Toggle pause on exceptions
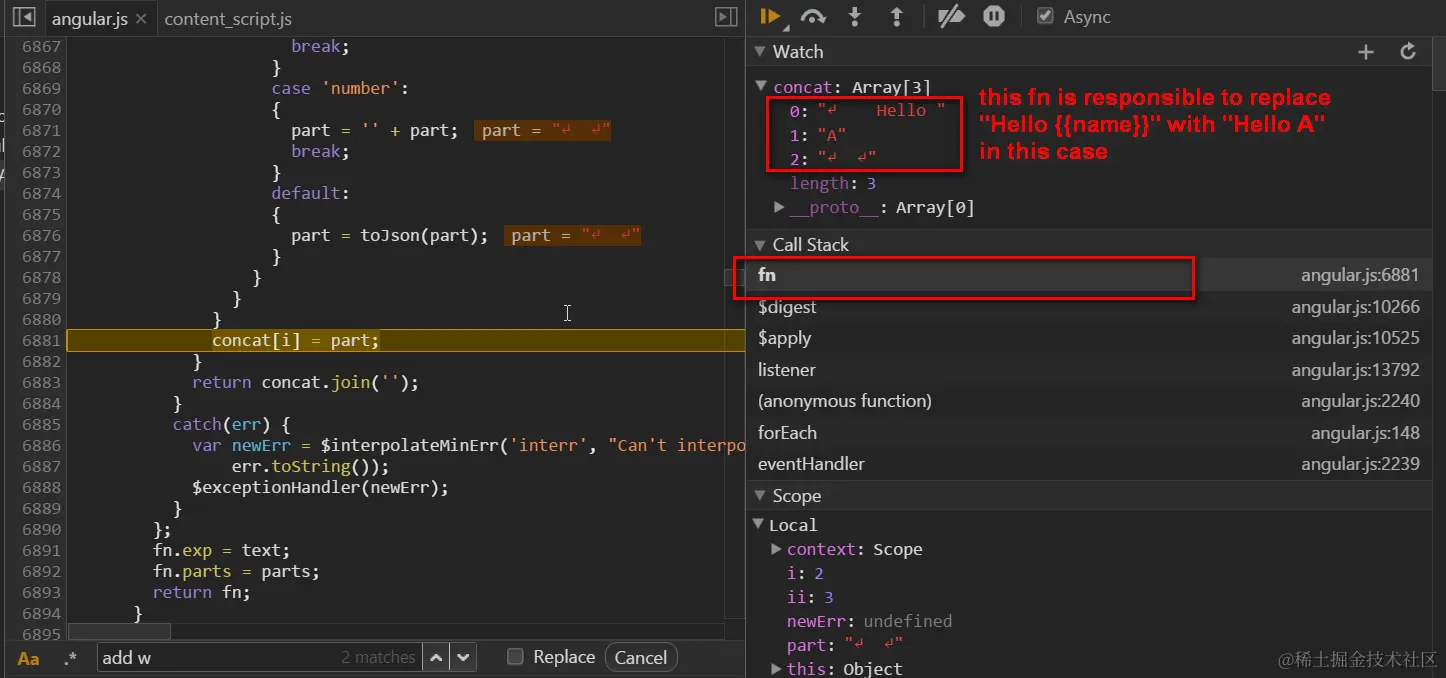Viewport: 1446px width, 678px height. [x=993, y=16]
